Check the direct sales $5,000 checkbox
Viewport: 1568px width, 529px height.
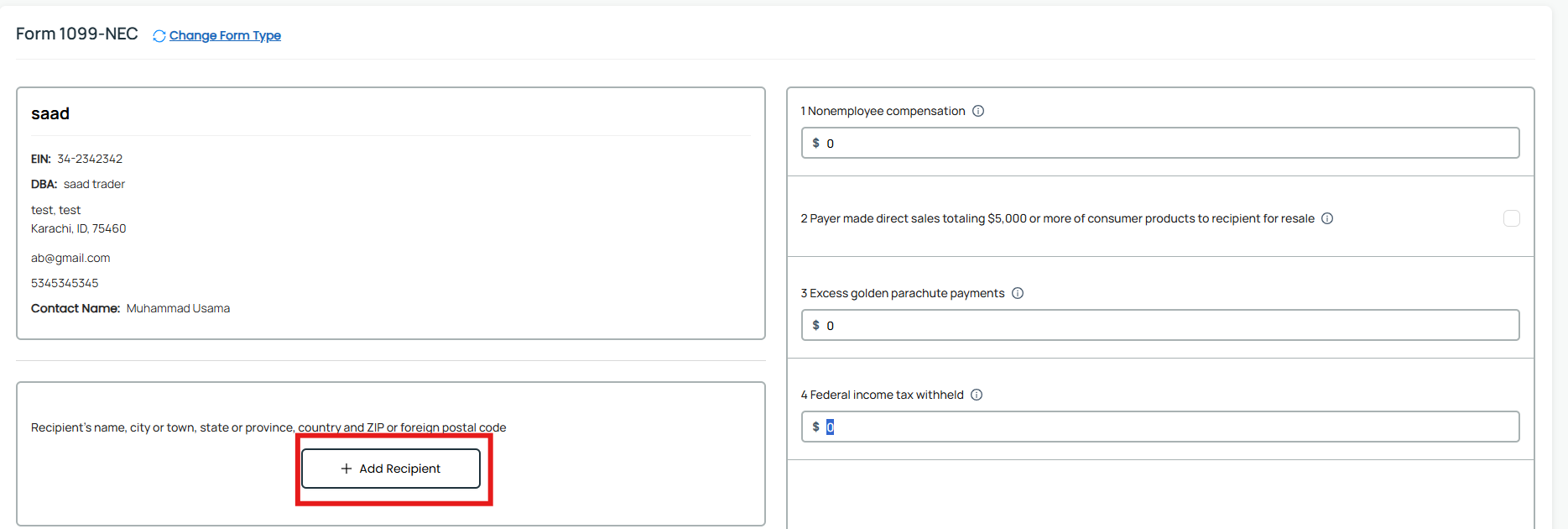pyautogui.click(x=1512, y=218)
